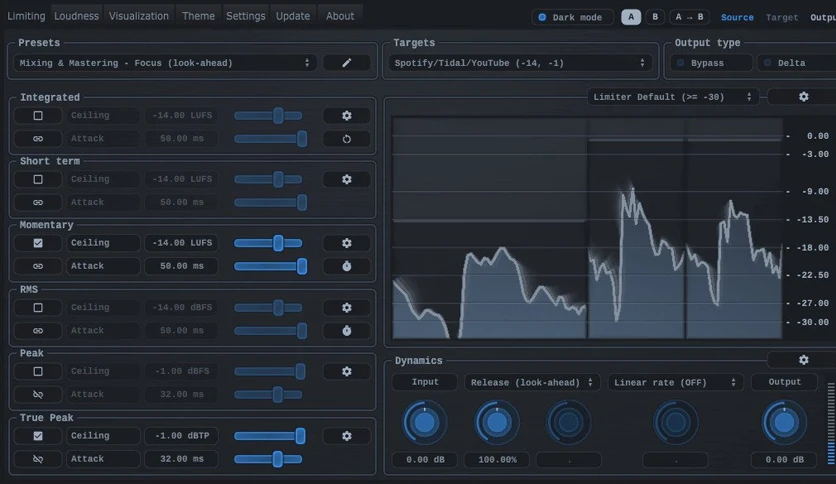Screen dimensions: 836x484
Task: Open the Limiter Default dropdown
Action: pyautogui.click(x=673, y=97)
